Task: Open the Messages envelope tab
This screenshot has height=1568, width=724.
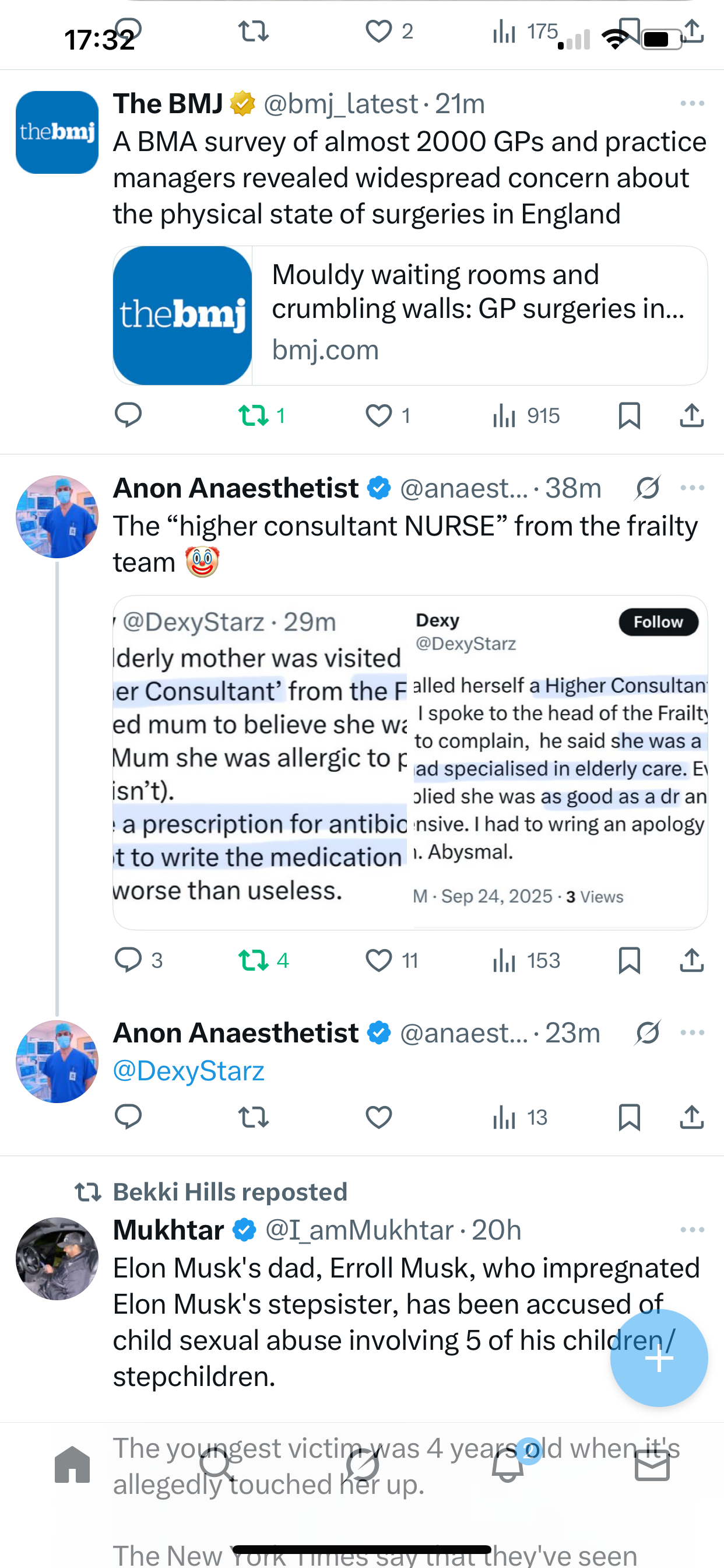Action: point(652,1465)
